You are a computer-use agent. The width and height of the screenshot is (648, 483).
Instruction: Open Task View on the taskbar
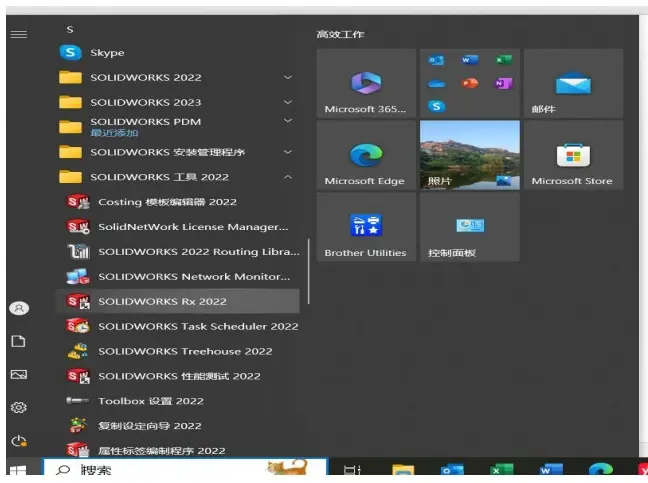click(x=352, y=470)
